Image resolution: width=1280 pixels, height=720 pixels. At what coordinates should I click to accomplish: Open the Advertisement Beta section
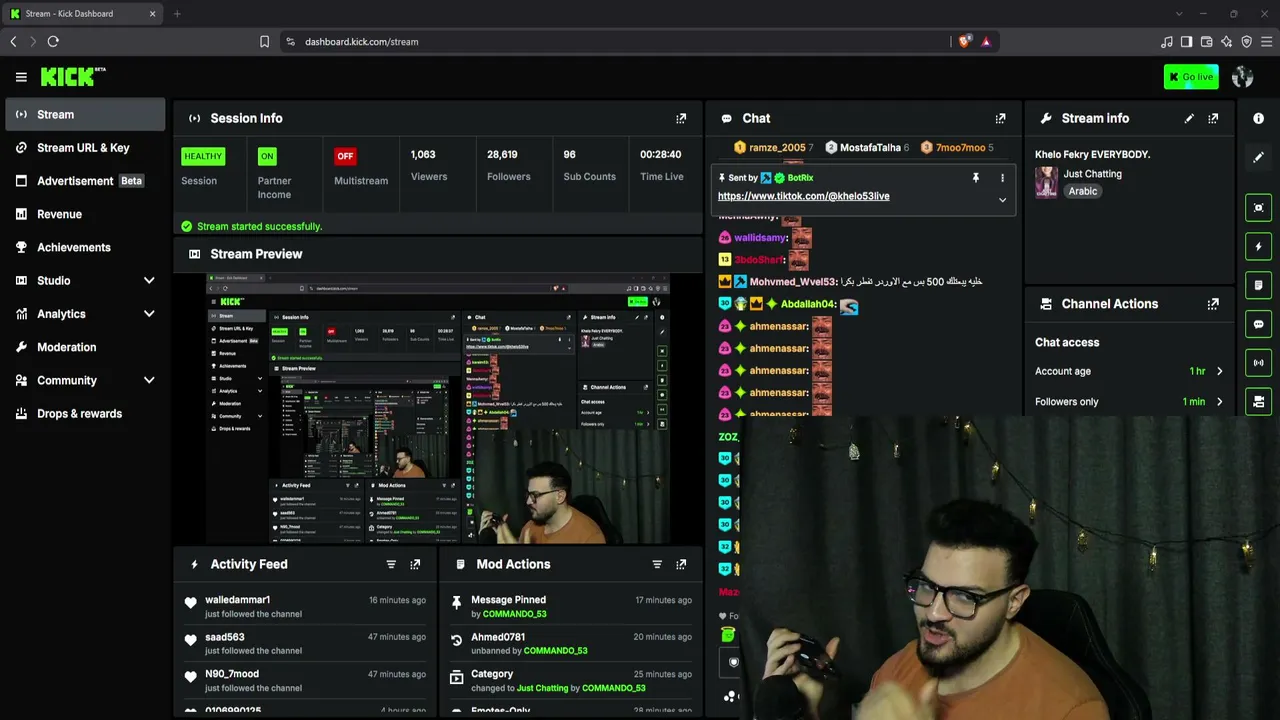(x=85, y=181)
